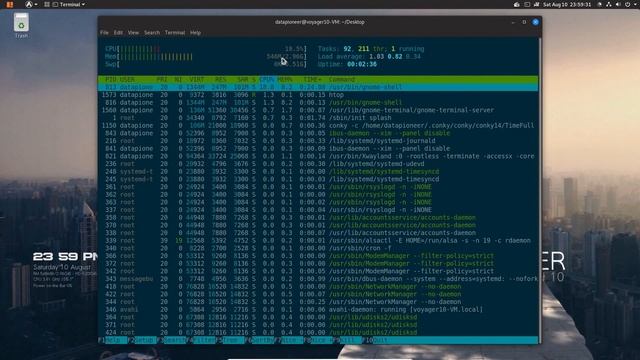Select the PID 342 ModemManager row
Image resolution: width=640 pixels, height=360 pixels.
pyautogui.click(x=318, y=271)
